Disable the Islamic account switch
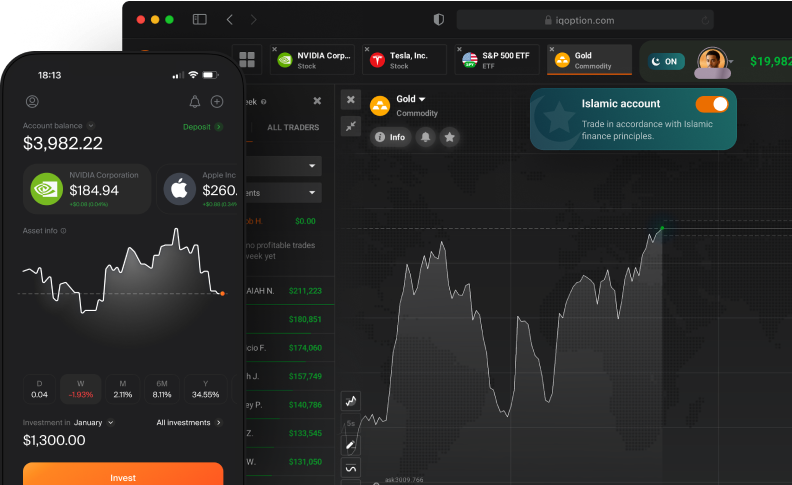Viewport: 792px width, 485px height. click(x=712, y=104)
